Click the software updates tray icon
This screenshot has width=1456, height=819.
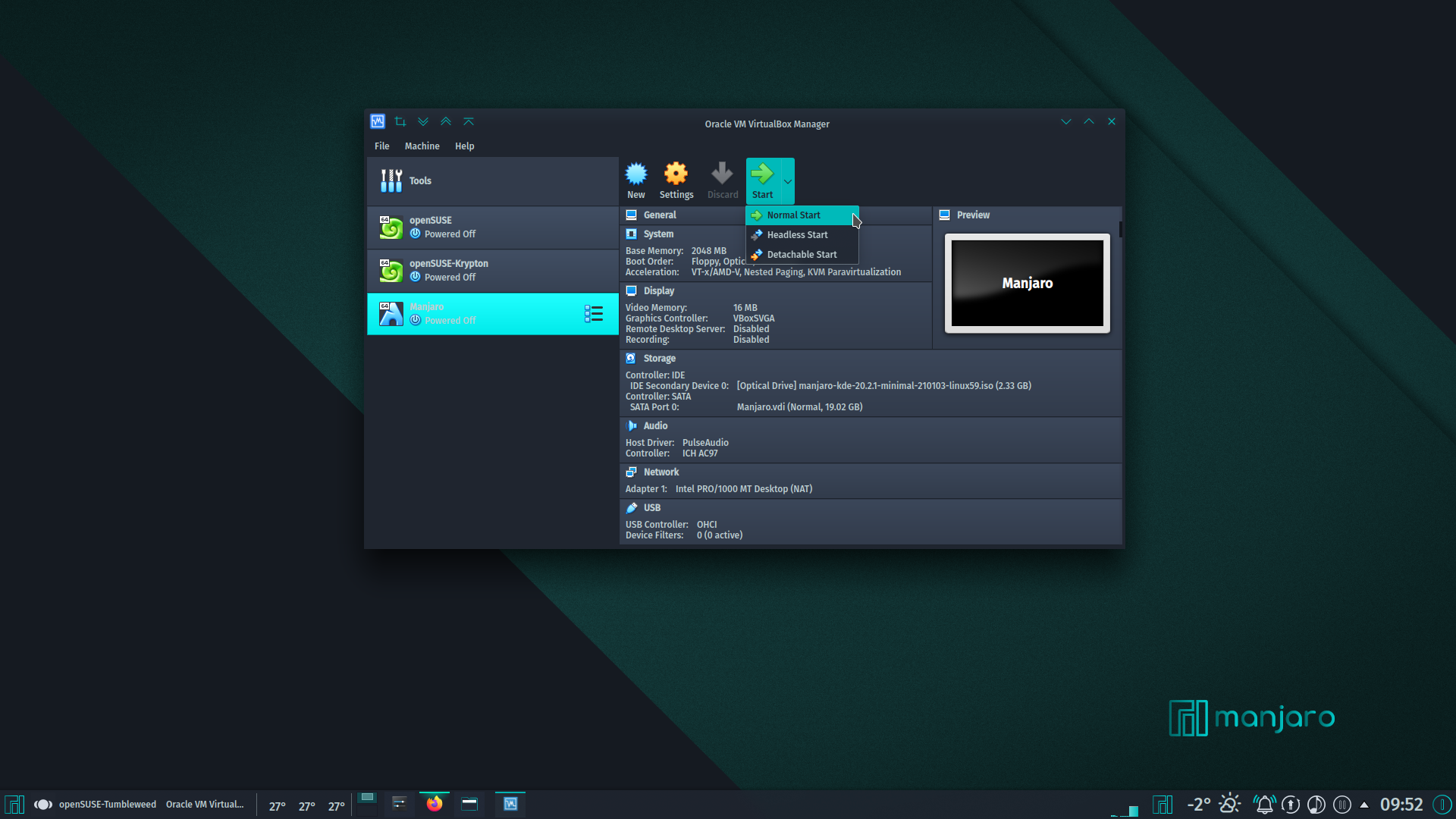[1291, 805]
